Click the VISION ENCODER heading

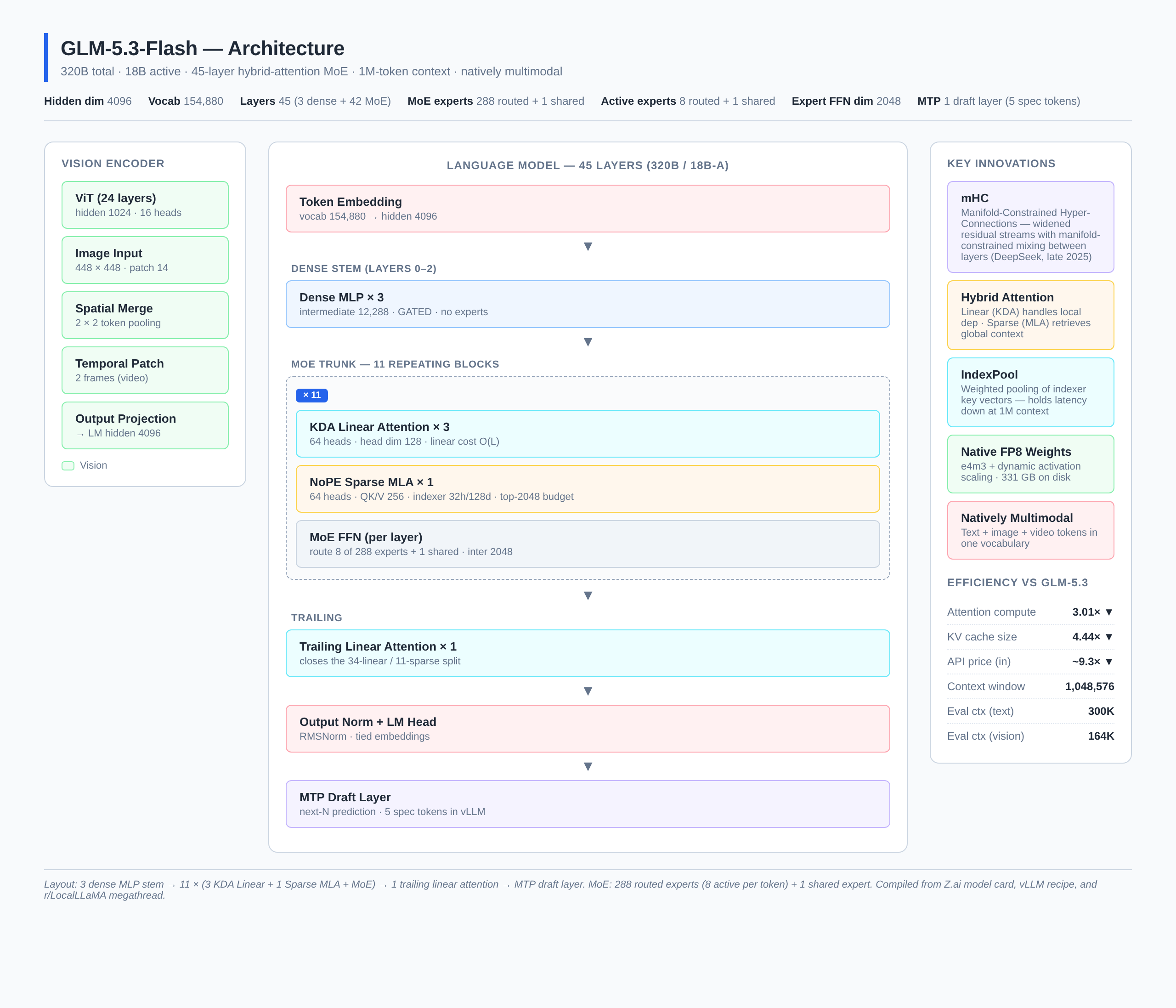point(113,164)
